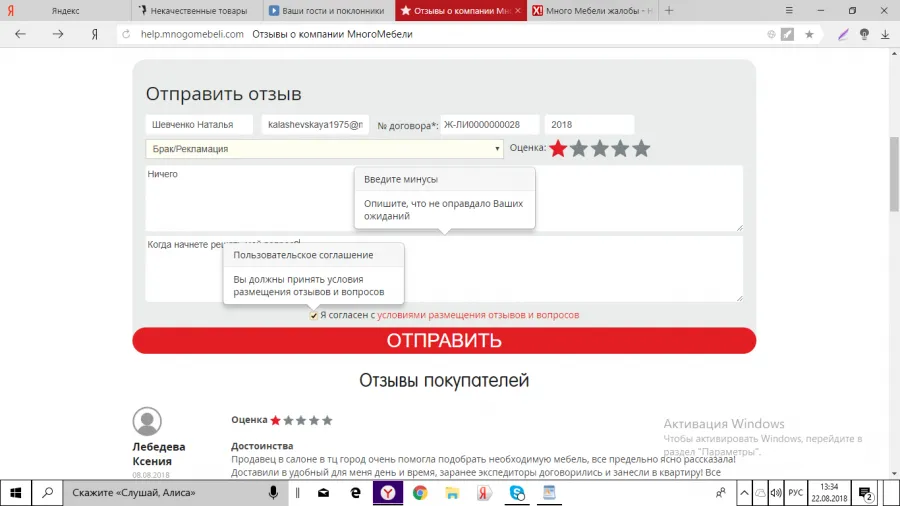The image size is (900, 506).
Task: Click the Turbo mode rocket icon
Action: coord(788,34)
